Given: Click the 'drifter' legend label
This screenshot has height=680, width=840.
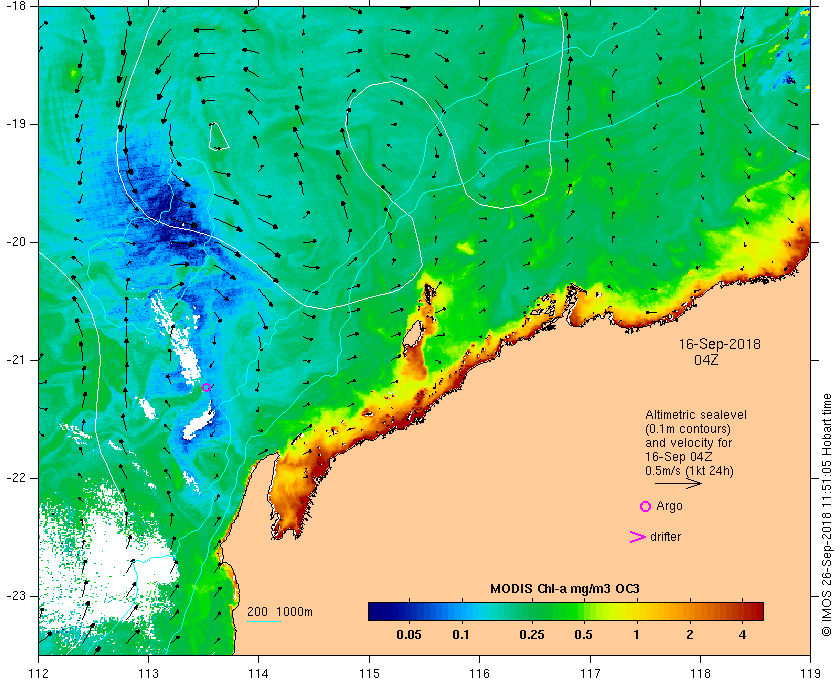Looking at the screenshot, I should (x=665, y=537).
